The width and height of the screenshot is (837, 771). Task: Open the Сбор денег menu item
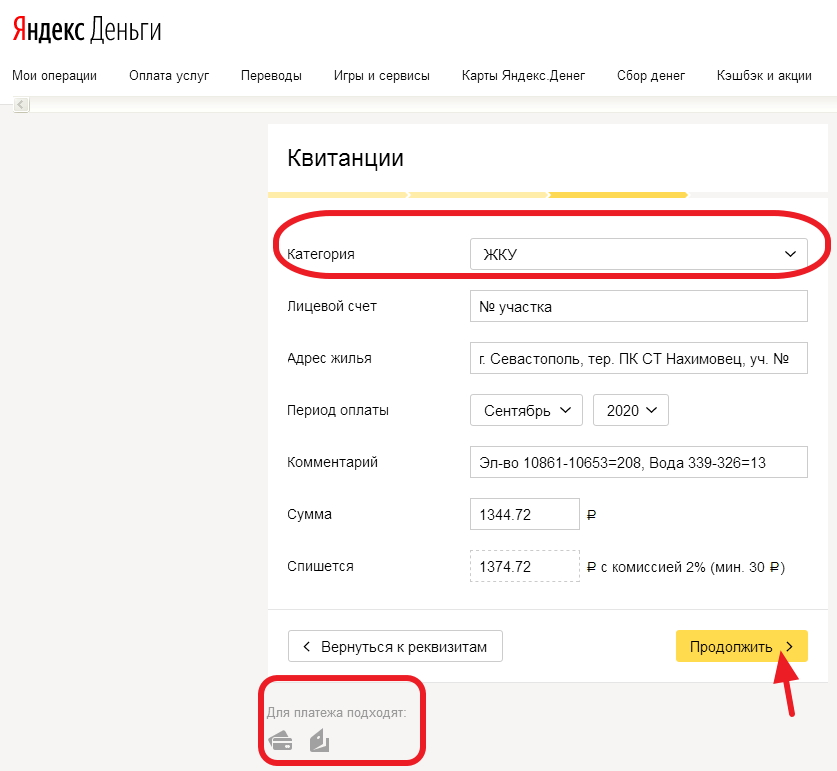(x=651, y=75)
